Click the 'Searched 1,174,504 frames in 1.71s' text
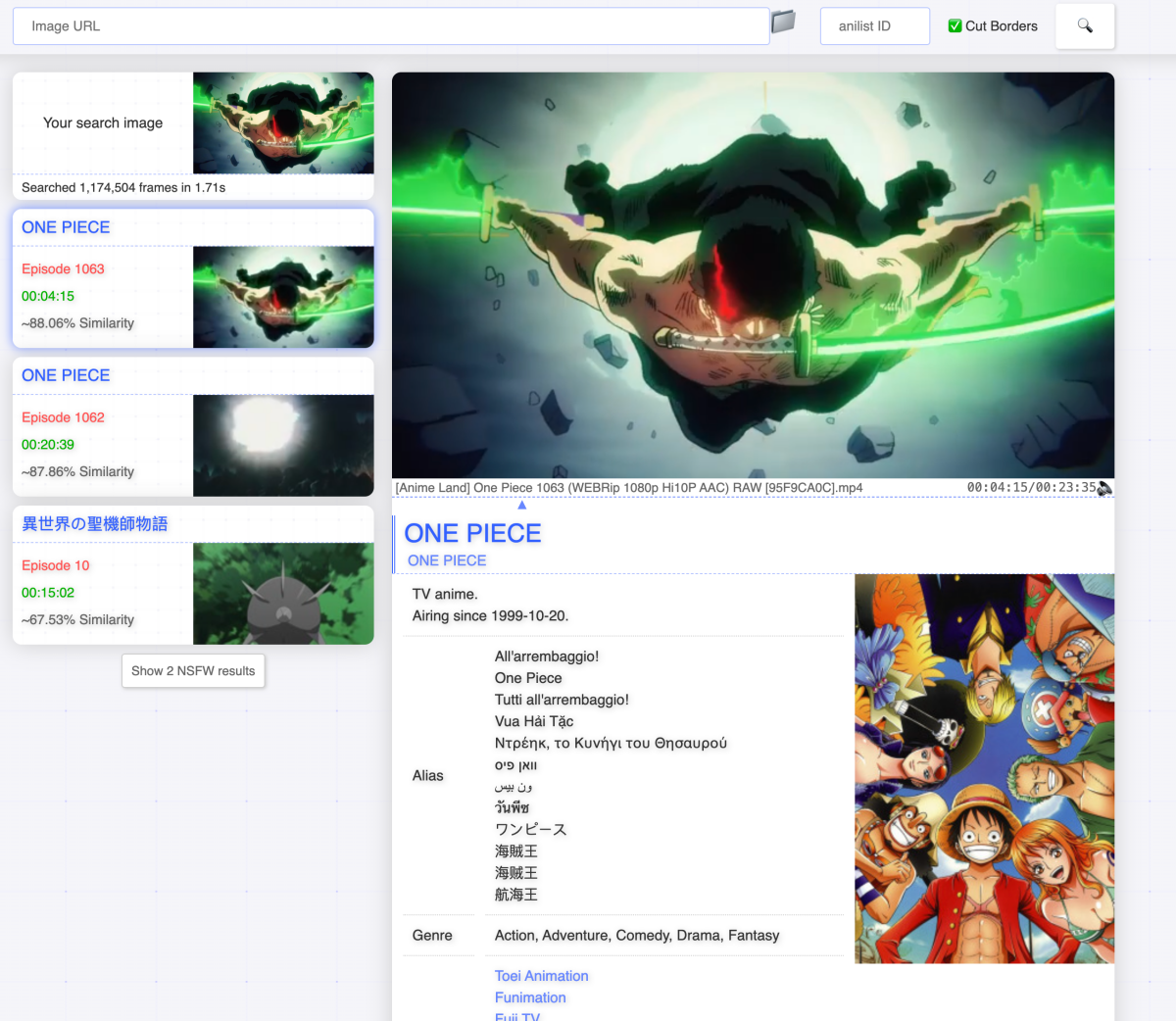Screen dimensions: 1176x1021 point(123,187)
